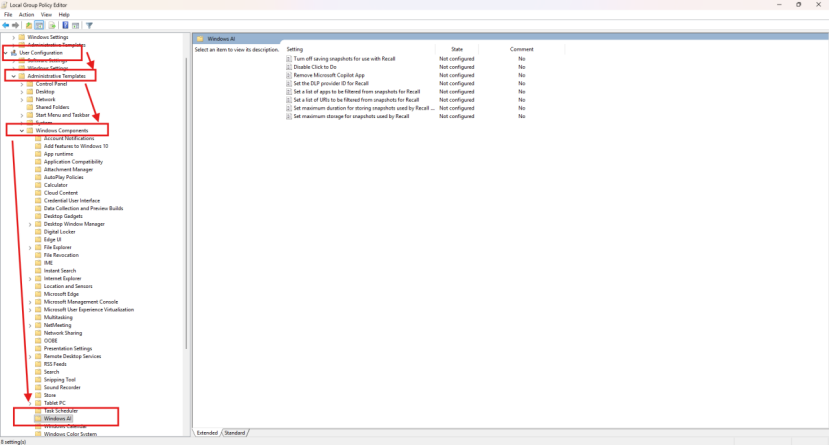Screen dimensions: 829x445
Task: Open Help via the blue question-mark icon
Action: click(65, 25)
